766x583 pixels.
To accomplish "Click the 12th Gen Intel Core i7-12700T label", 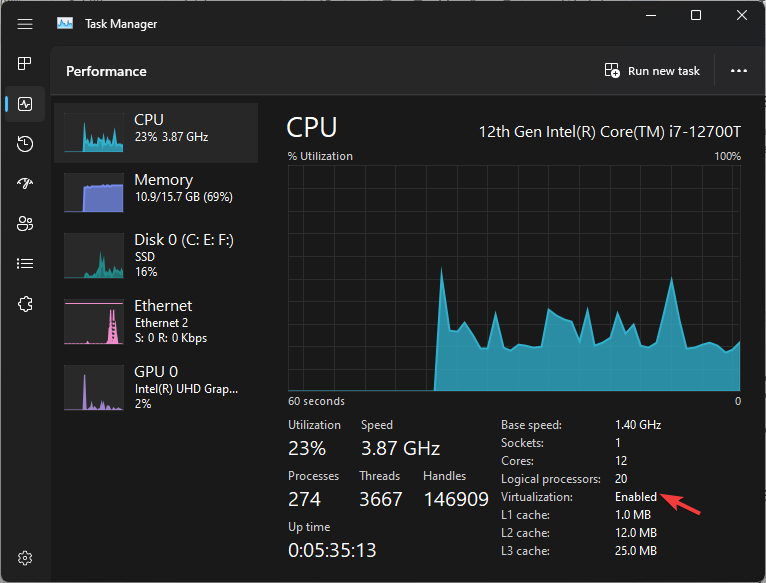I will 610,132.
